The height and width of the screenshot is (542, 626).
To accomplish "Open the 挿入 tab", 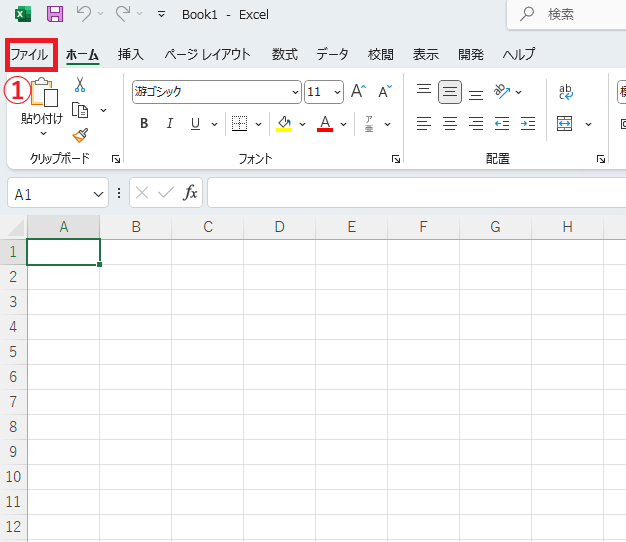I will [131, 54].
